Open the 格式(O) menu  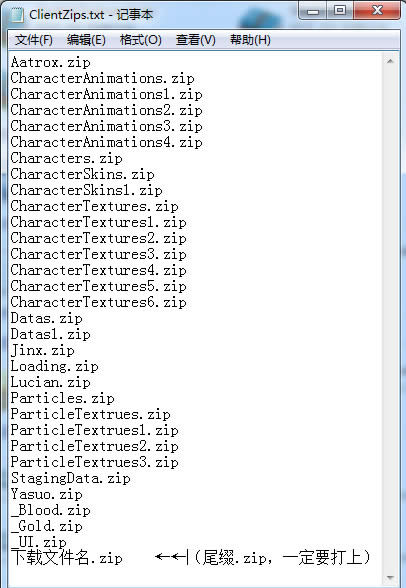click(141, 40)
